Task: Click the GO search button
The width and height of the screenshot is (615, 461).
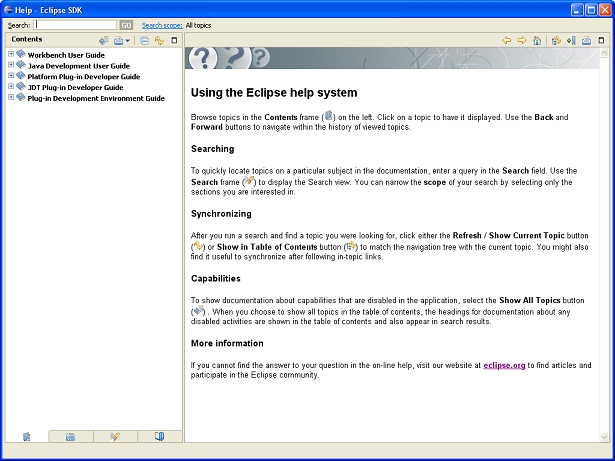Action: [126, 25]
